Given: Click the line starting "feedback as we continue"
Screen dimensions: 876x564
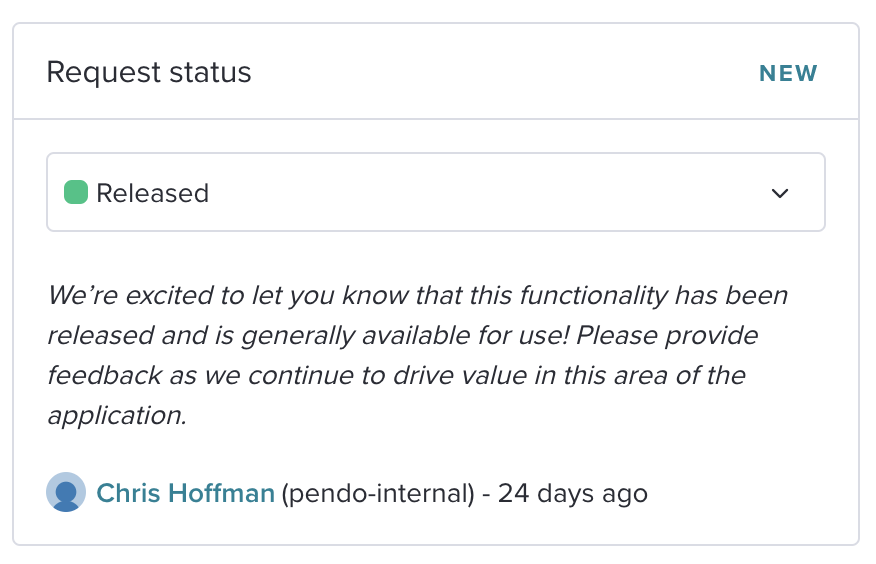Looking at the screenshot, I should point(397,375).
